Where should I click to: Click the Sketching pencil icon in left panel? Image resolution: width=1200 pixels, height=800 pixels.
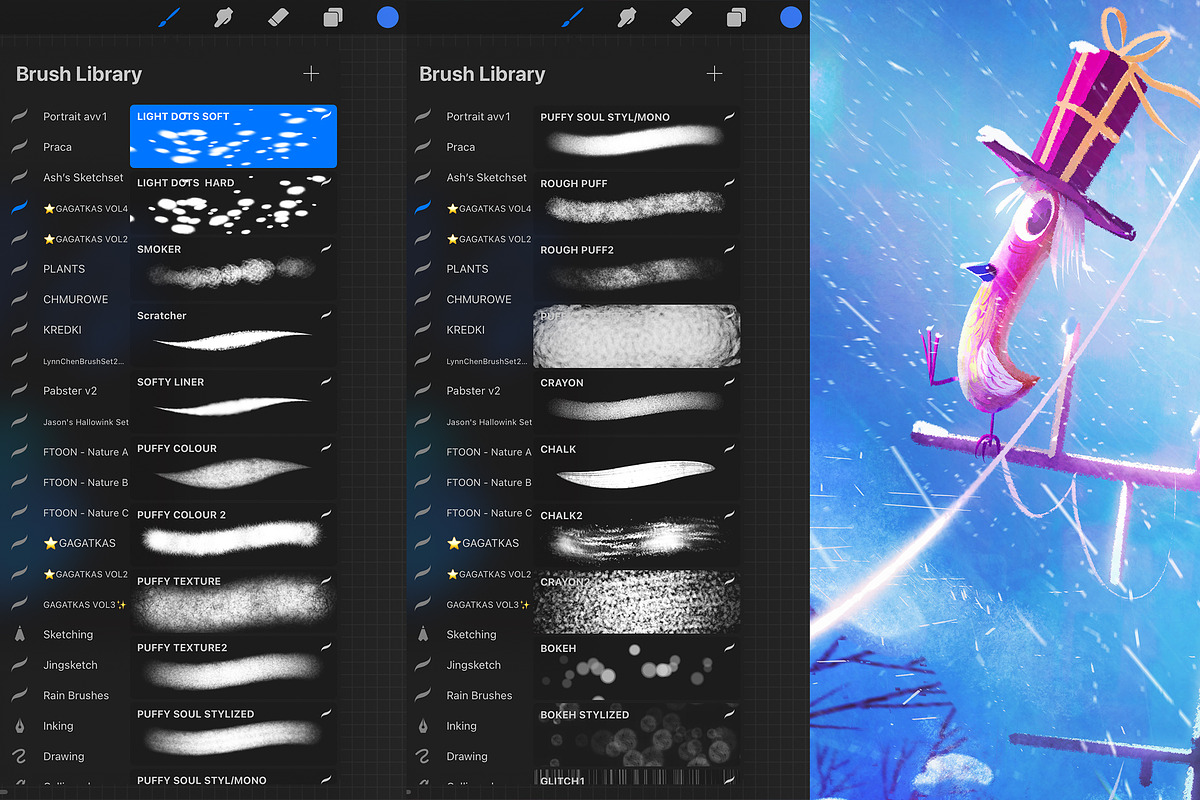pyautogui.click(x=19, y=634)
